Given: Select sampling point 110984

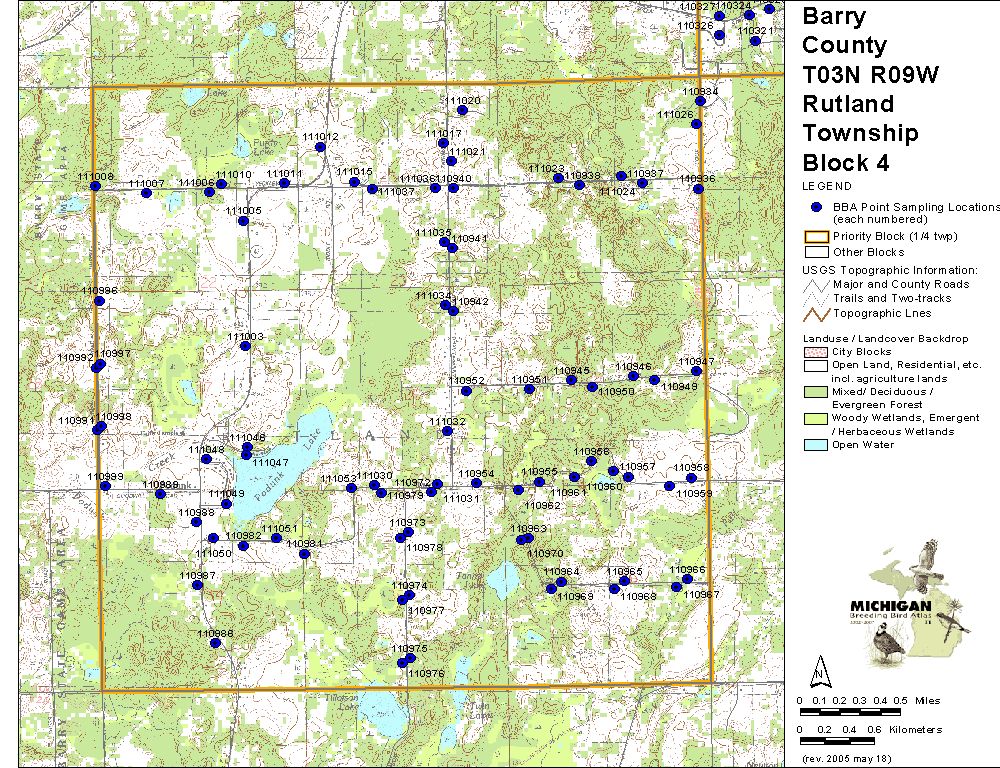Looking at the screenshot, I should [304, 554].
